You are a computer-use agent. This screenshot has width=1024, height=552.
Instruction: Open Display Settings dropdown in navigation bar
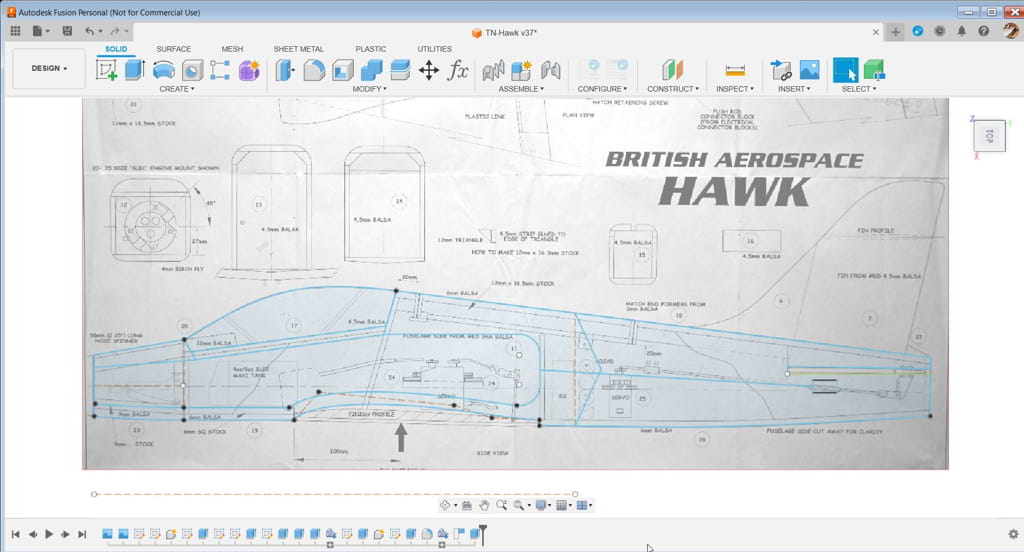click(x=543, y=505)
